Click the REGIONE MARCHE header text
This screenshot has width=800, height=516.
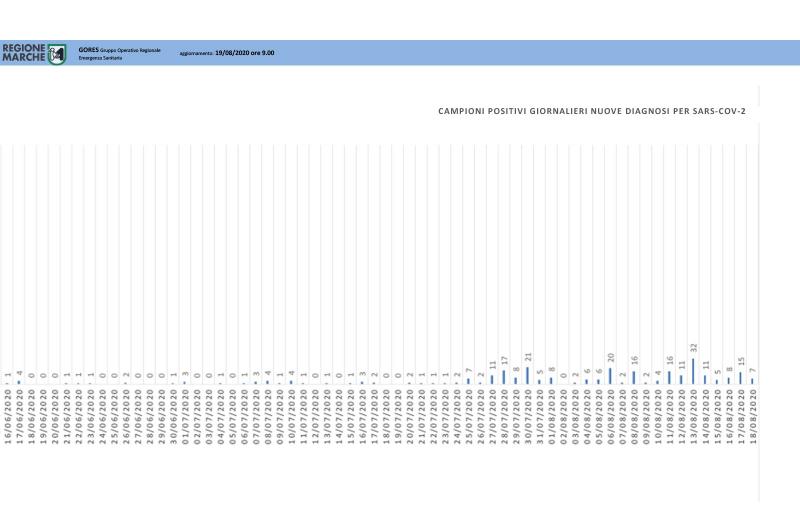[23, 53]
